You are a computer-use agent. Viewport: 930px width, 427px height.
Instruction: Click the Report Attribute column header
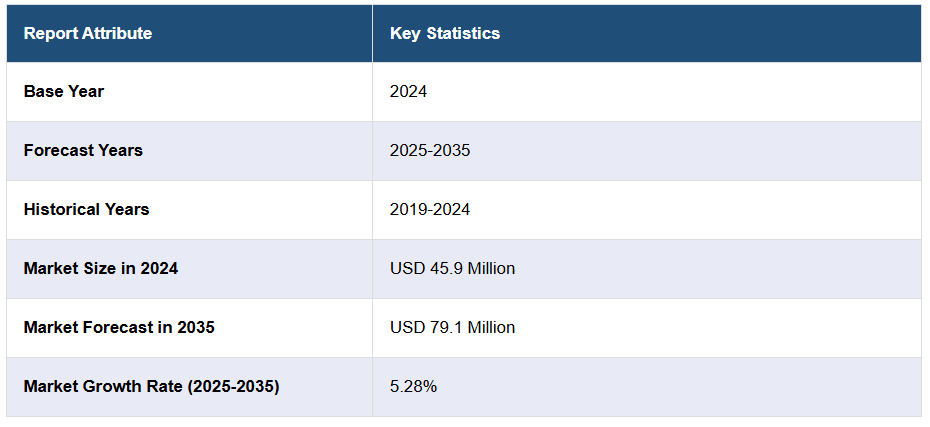tap(88, 33)
